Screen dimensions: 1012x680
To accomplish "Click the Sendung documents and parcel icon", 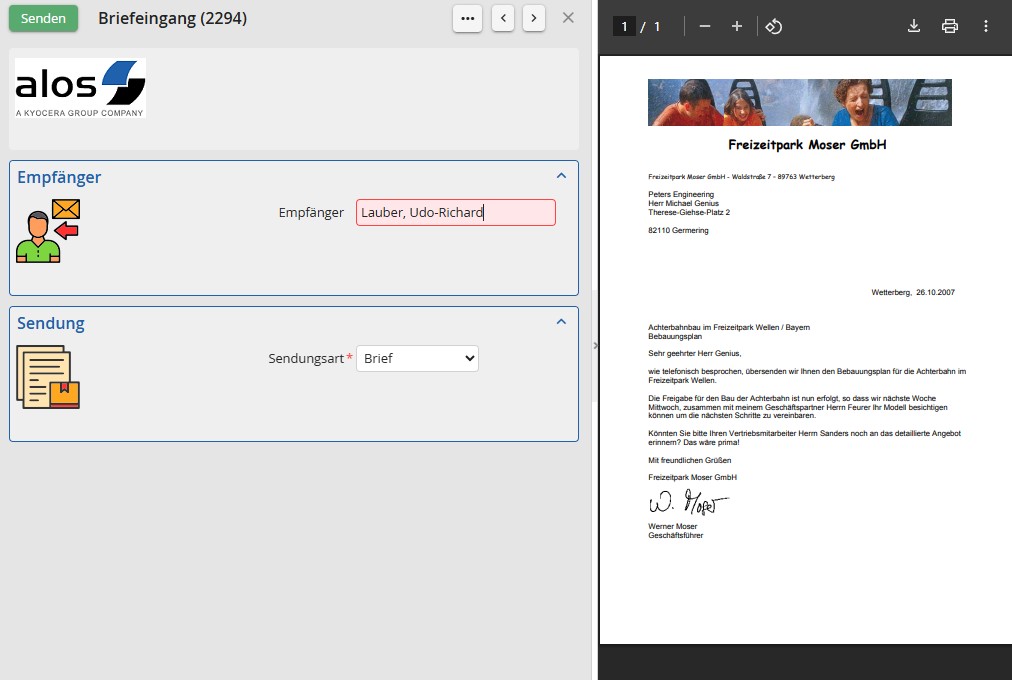I will 48,377.
